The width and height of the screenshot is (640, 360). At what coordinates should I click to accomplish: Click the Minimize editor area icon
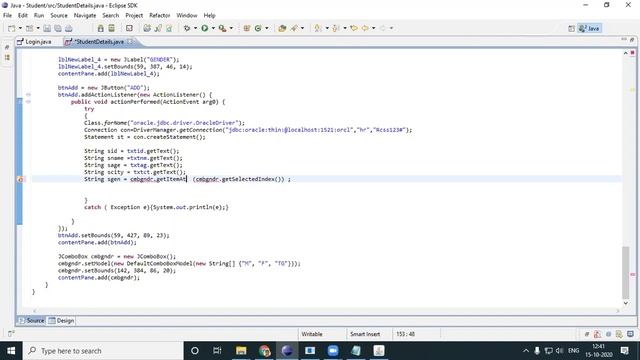tap(624, 40)
